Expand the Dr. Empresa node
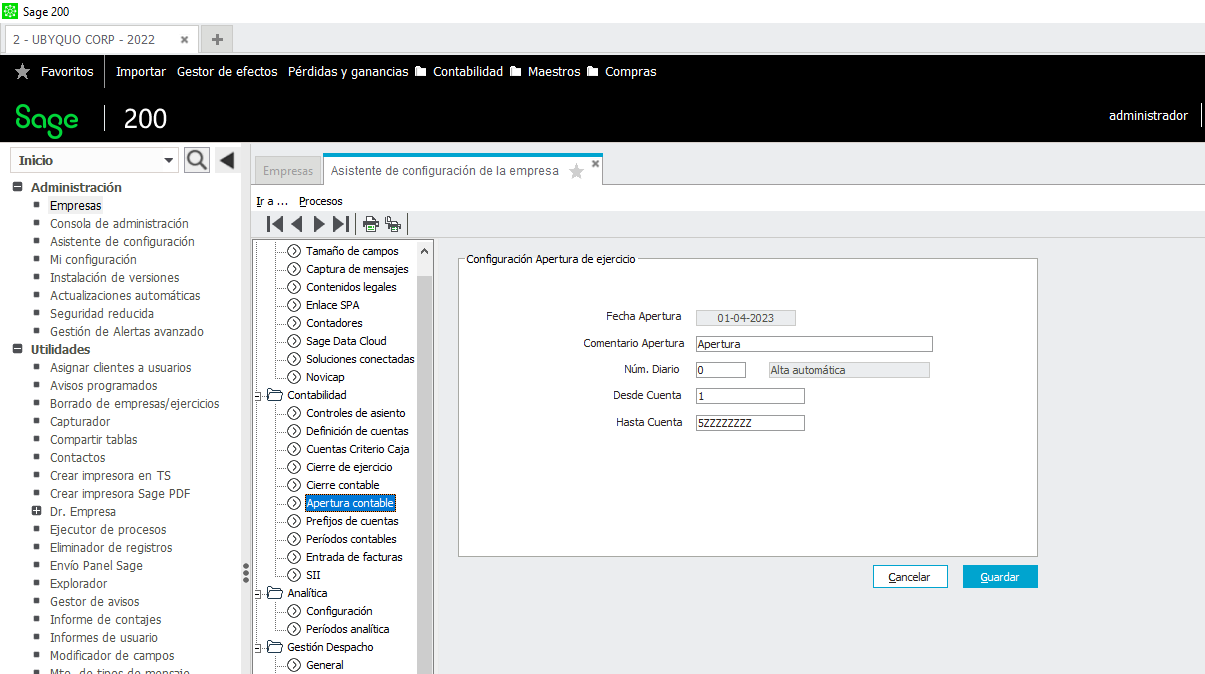1205x674 pixels. (37, 511)
